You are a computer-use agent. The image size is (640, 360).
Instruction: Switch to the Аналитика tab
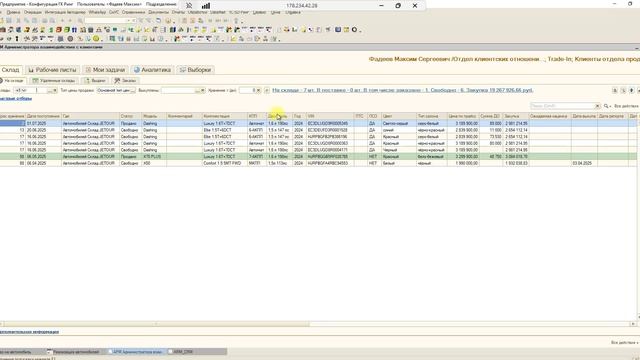(152, 70)
